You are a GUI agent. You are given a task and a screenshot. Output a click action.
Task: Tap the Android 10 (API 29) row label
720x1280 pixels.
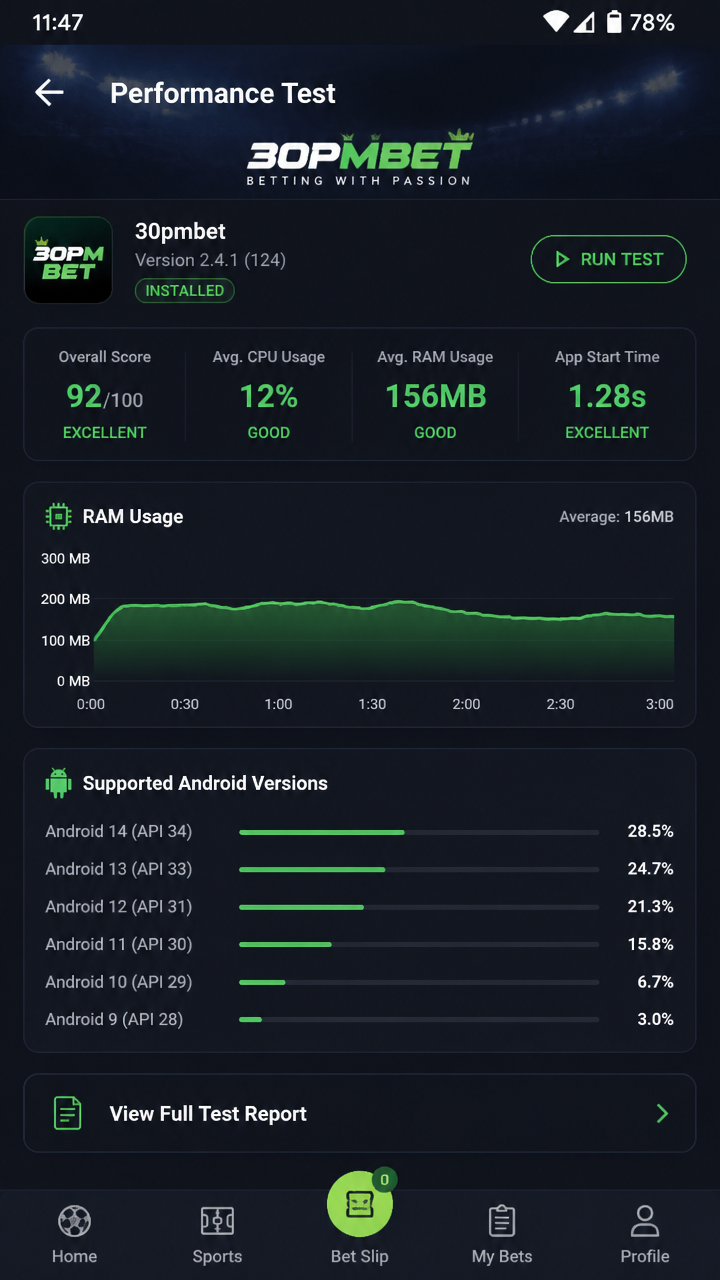coord(118,982)
